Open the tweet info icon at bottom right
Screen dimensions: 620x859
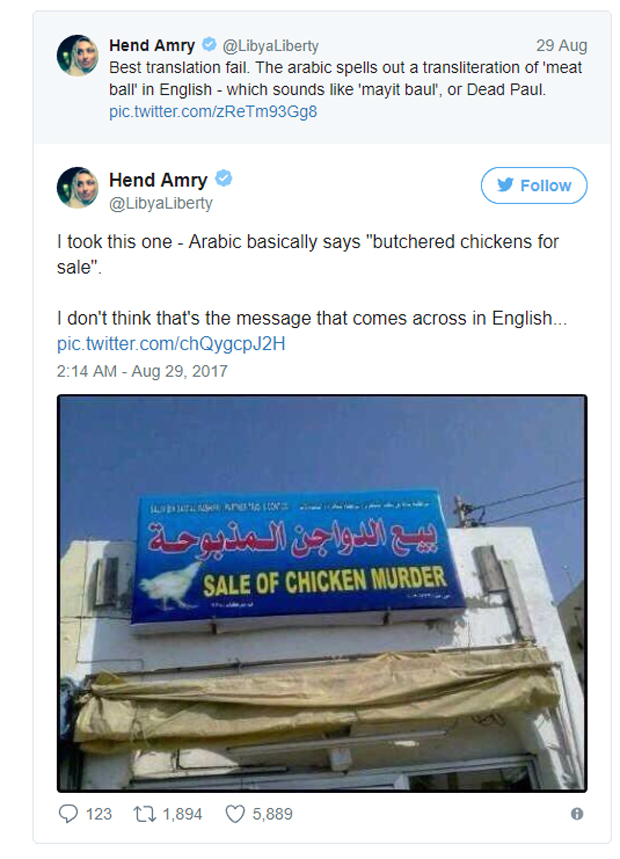[x=577, y=814]
